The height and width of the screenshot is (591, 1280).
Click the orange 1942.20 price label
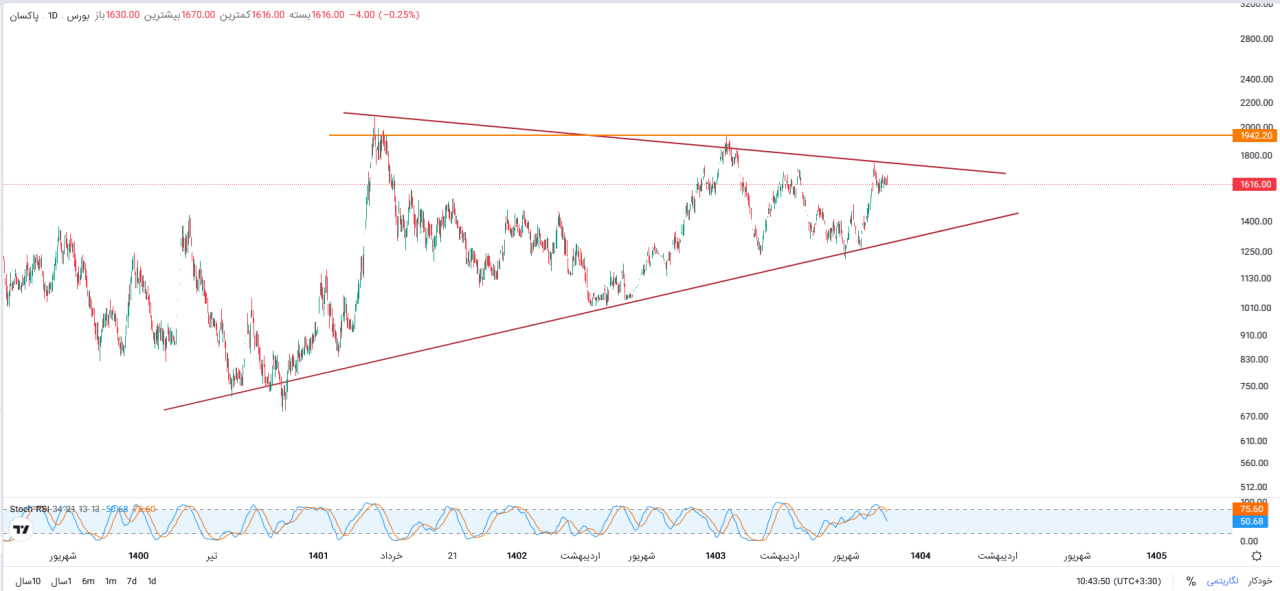pyautogui.click(x=1255, y=135)
